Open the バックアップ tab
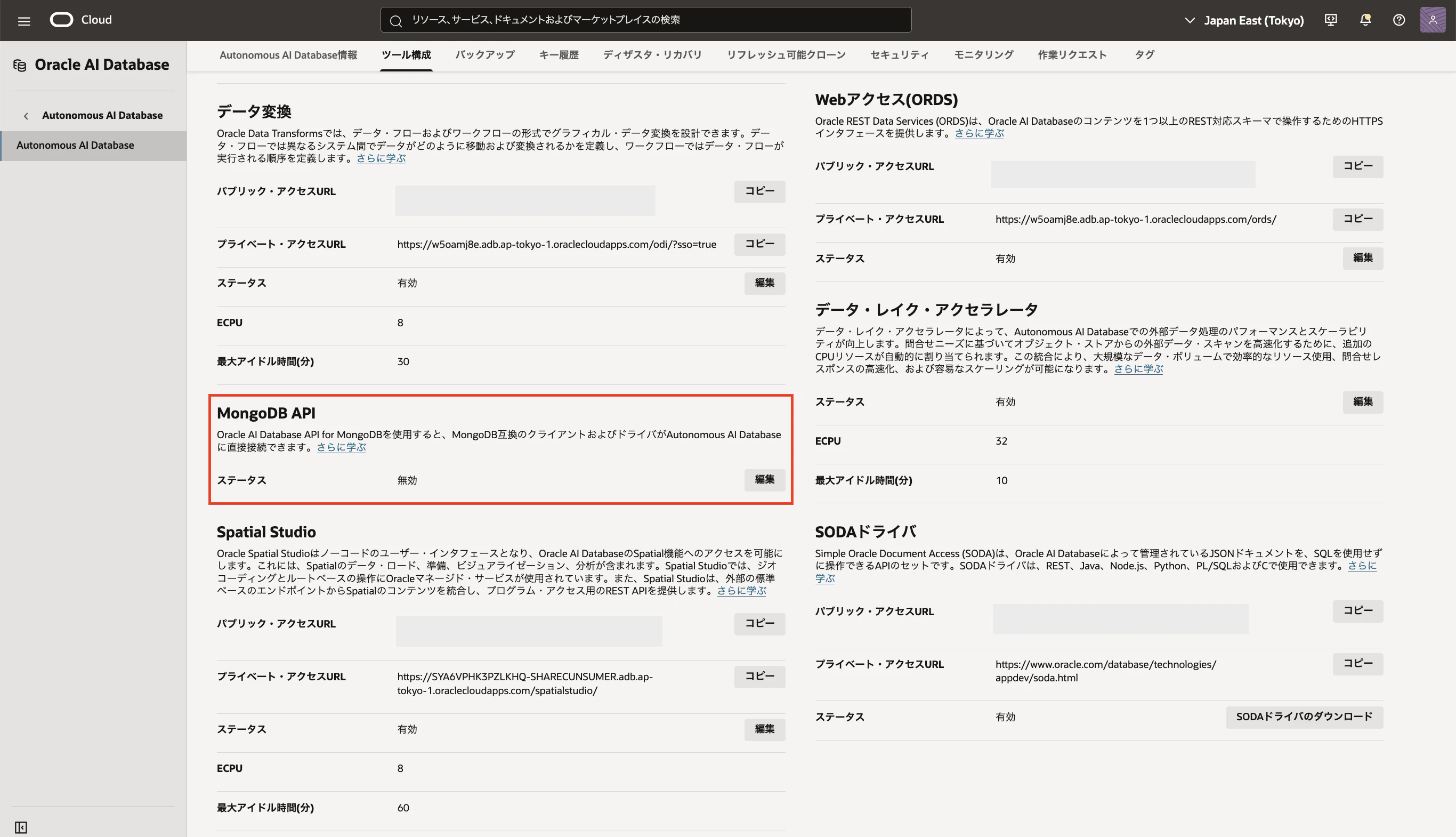 [485, 55]
